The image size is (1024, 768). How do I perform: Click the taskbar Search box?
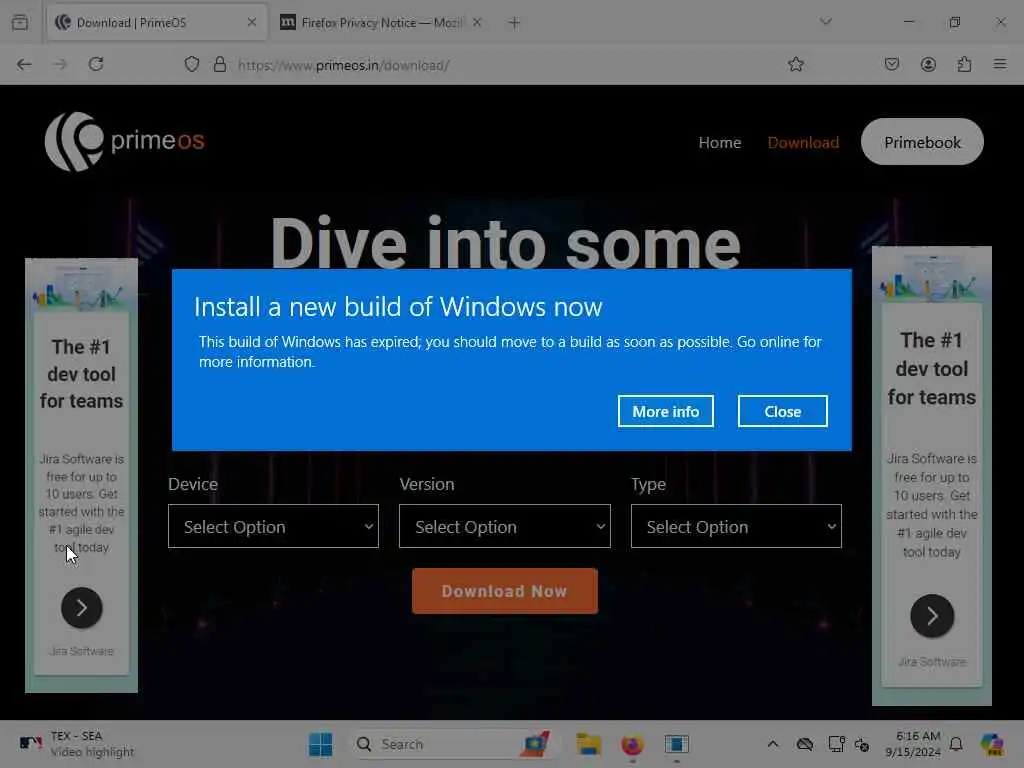[x=455, y=744]
